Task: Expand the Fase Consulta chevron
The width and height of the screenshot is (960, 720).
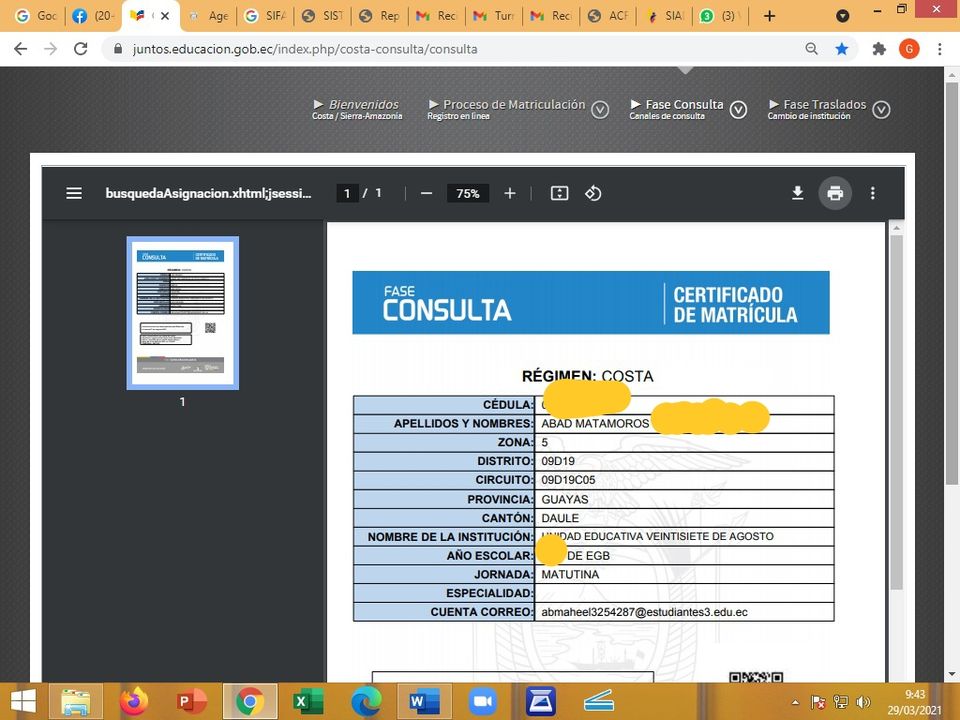Action: tap(738, 110)
